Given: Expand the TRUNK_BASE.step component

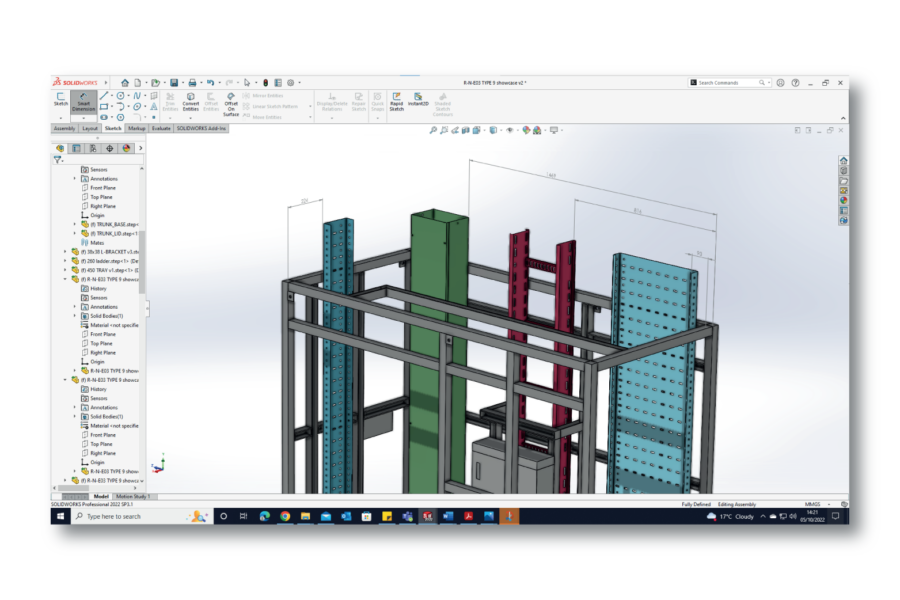Looking at the screenshot, I should pyautogui.click(x=75, y=224).
